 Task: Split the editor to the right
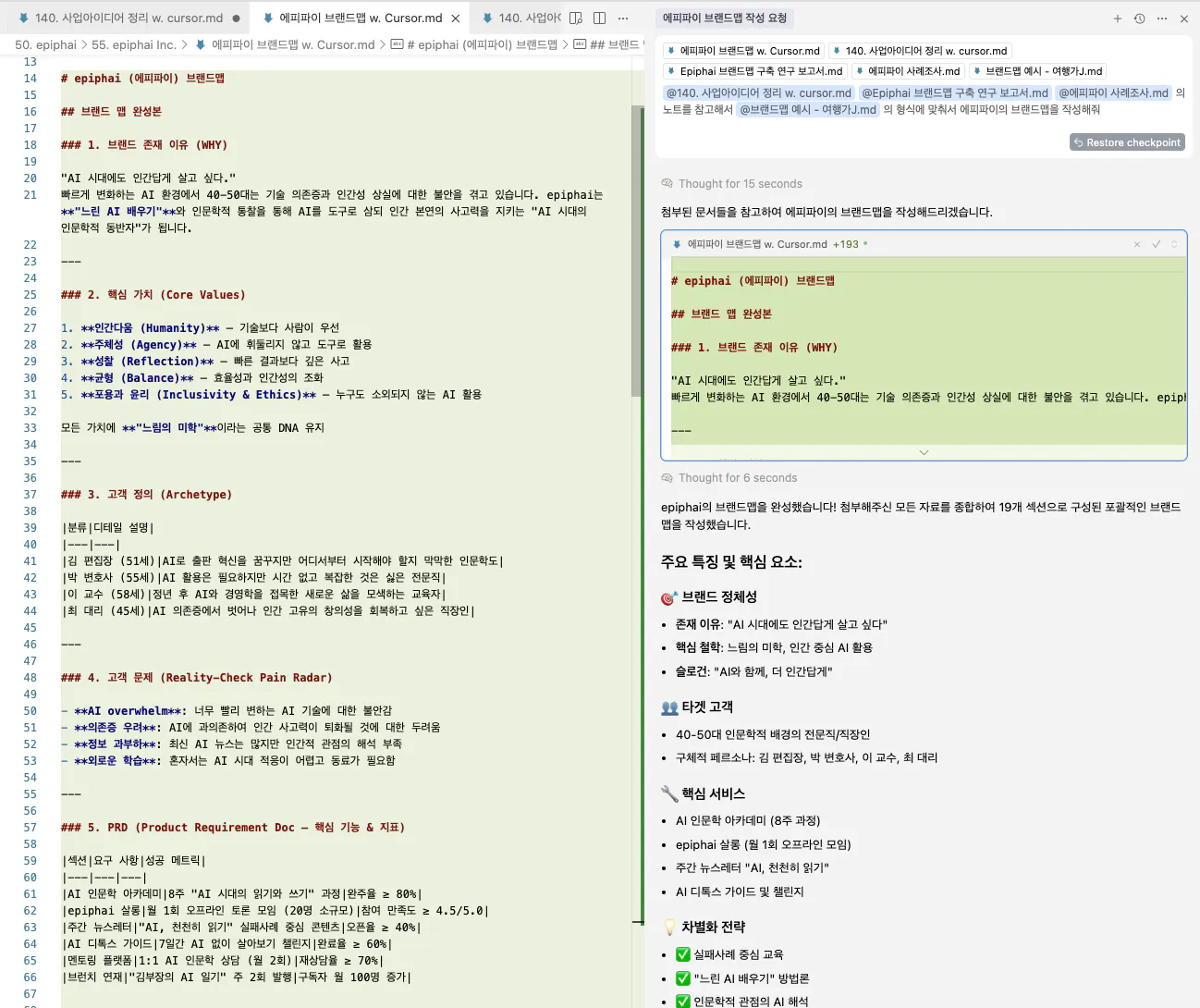click(599, 18)
